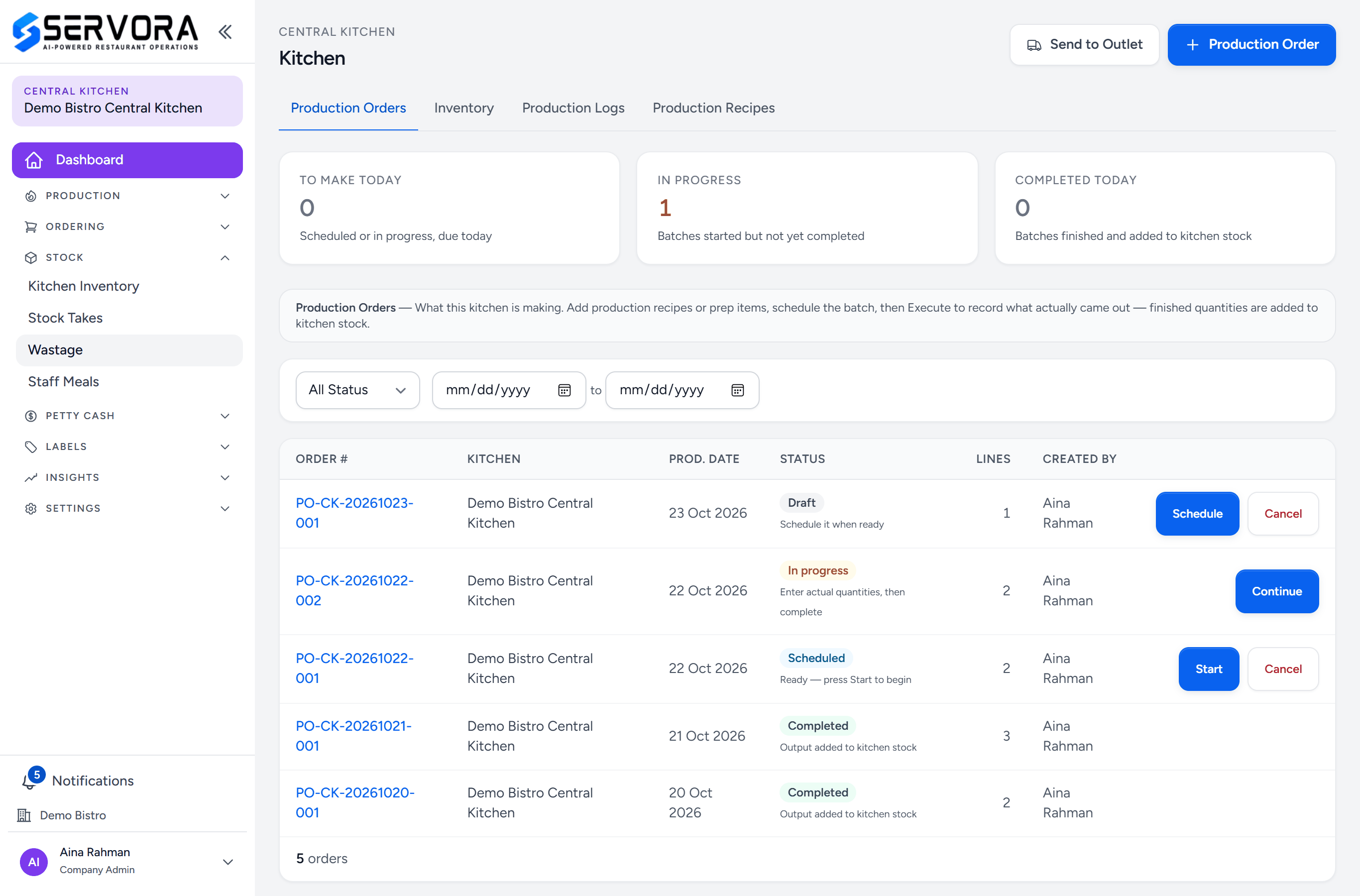
Task: Switch to the Inventory tab
Action: pos(464,108)
